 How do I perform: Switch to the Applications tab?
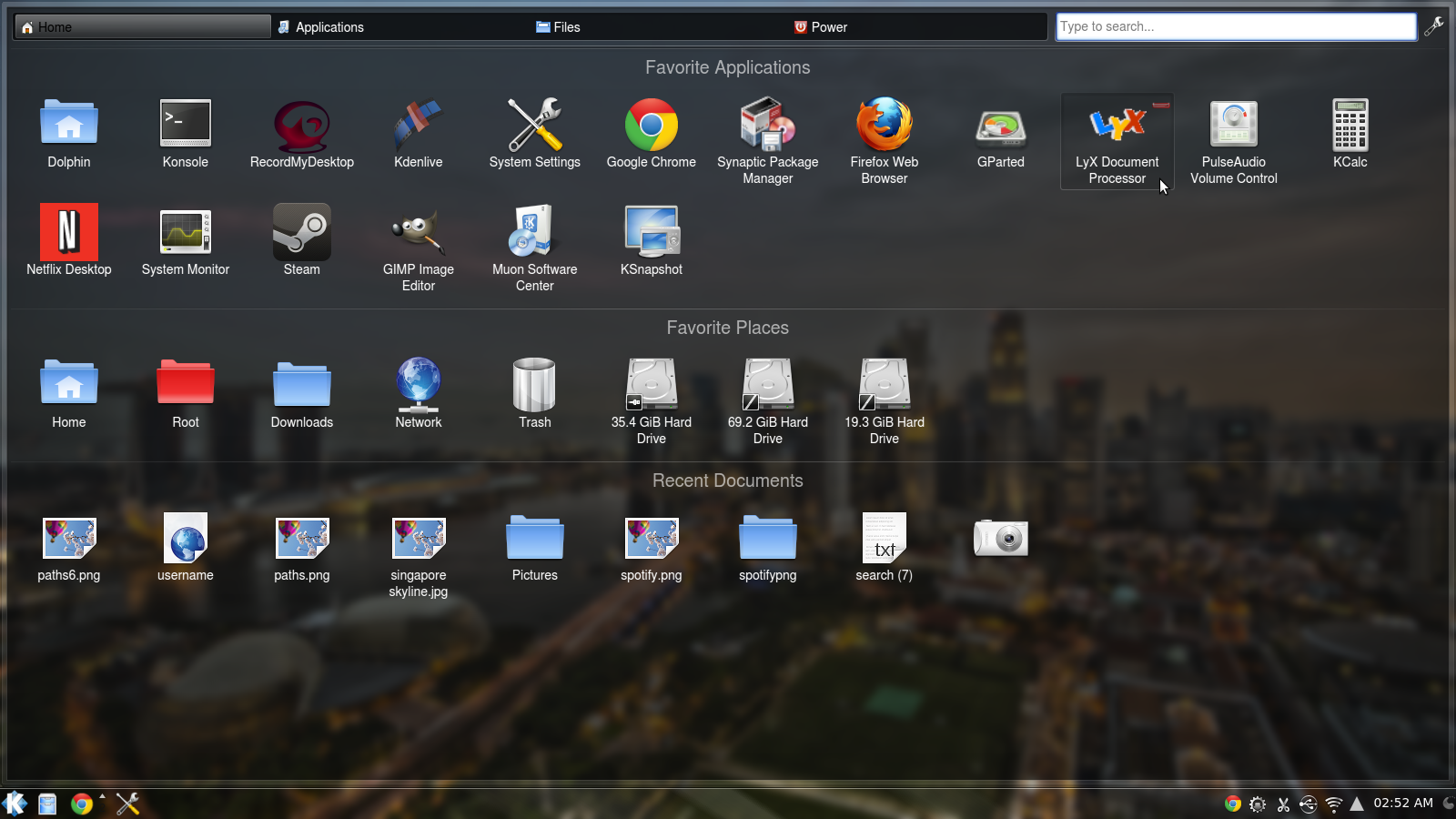[x=401, y=26]
